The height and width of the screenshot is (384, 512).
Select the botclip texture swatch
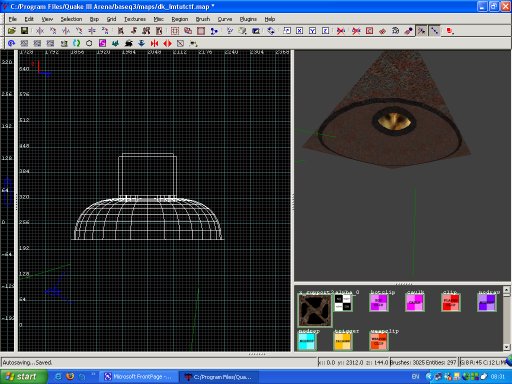pos(379,303)
